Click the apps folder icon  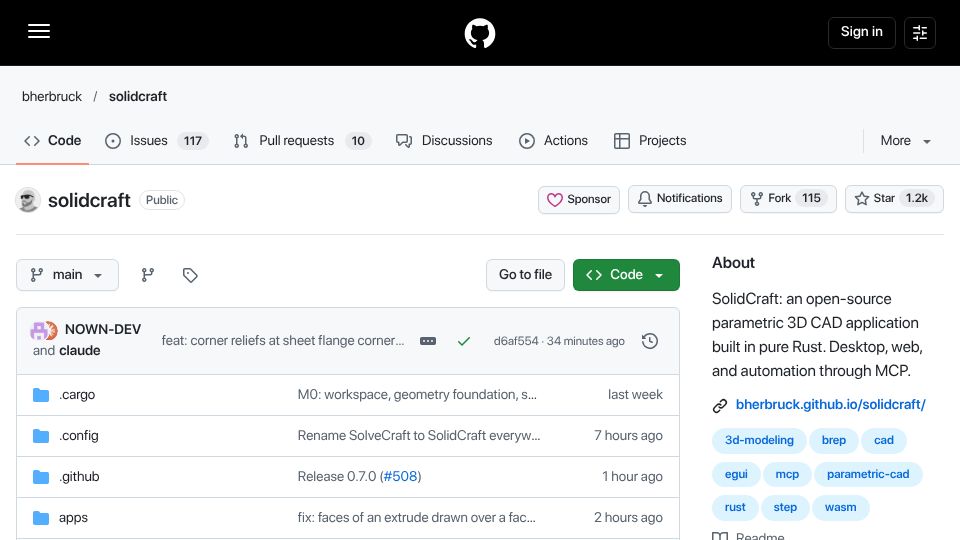tap(41, 518)
